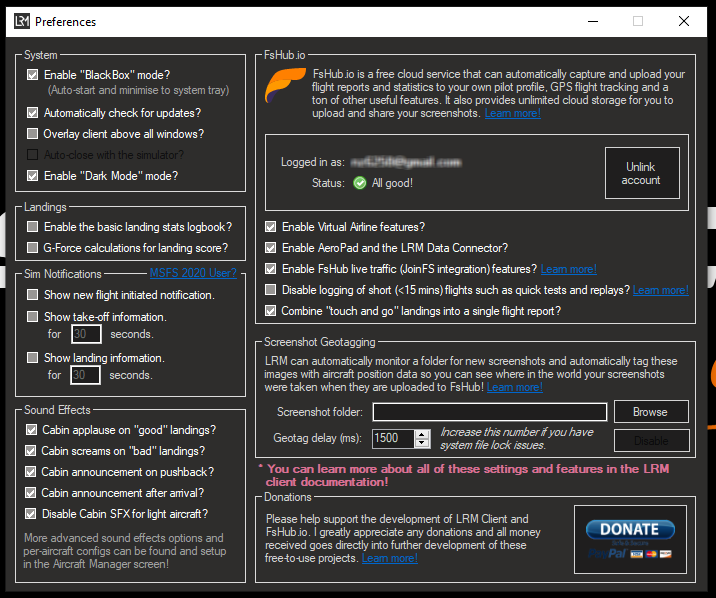The image size is (716, 598).
Task: Open Learn more link in Screenshot Geotagging
Action: (515, 387)
